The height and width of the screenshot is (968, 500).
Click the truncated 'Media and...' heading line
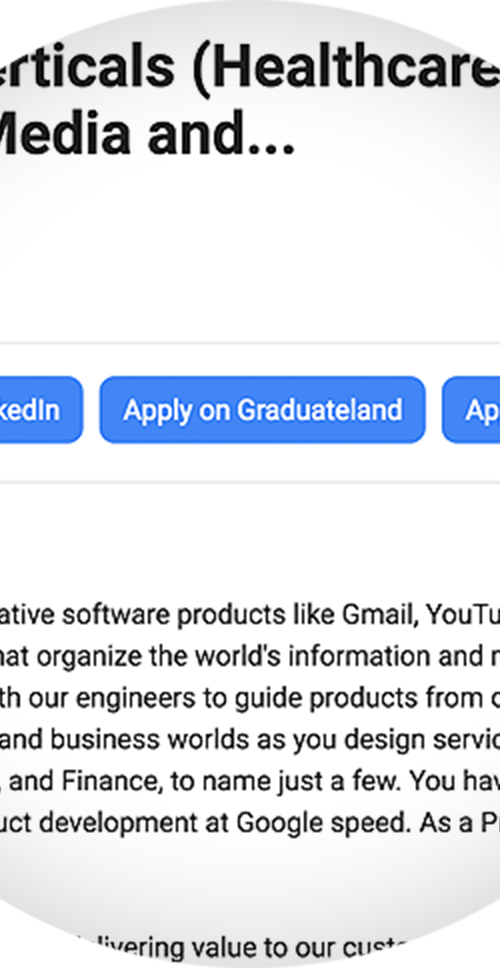pos(147,134)
